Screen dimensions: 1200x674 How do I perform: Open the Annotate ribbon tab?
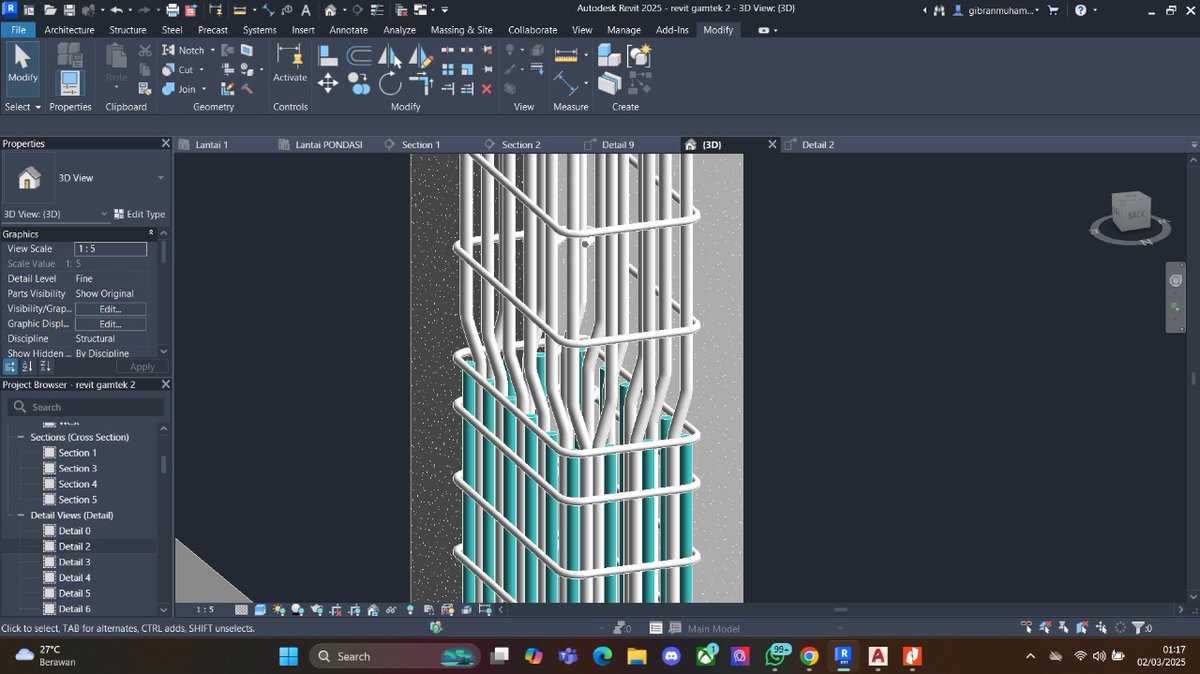(x=348, y=30)
